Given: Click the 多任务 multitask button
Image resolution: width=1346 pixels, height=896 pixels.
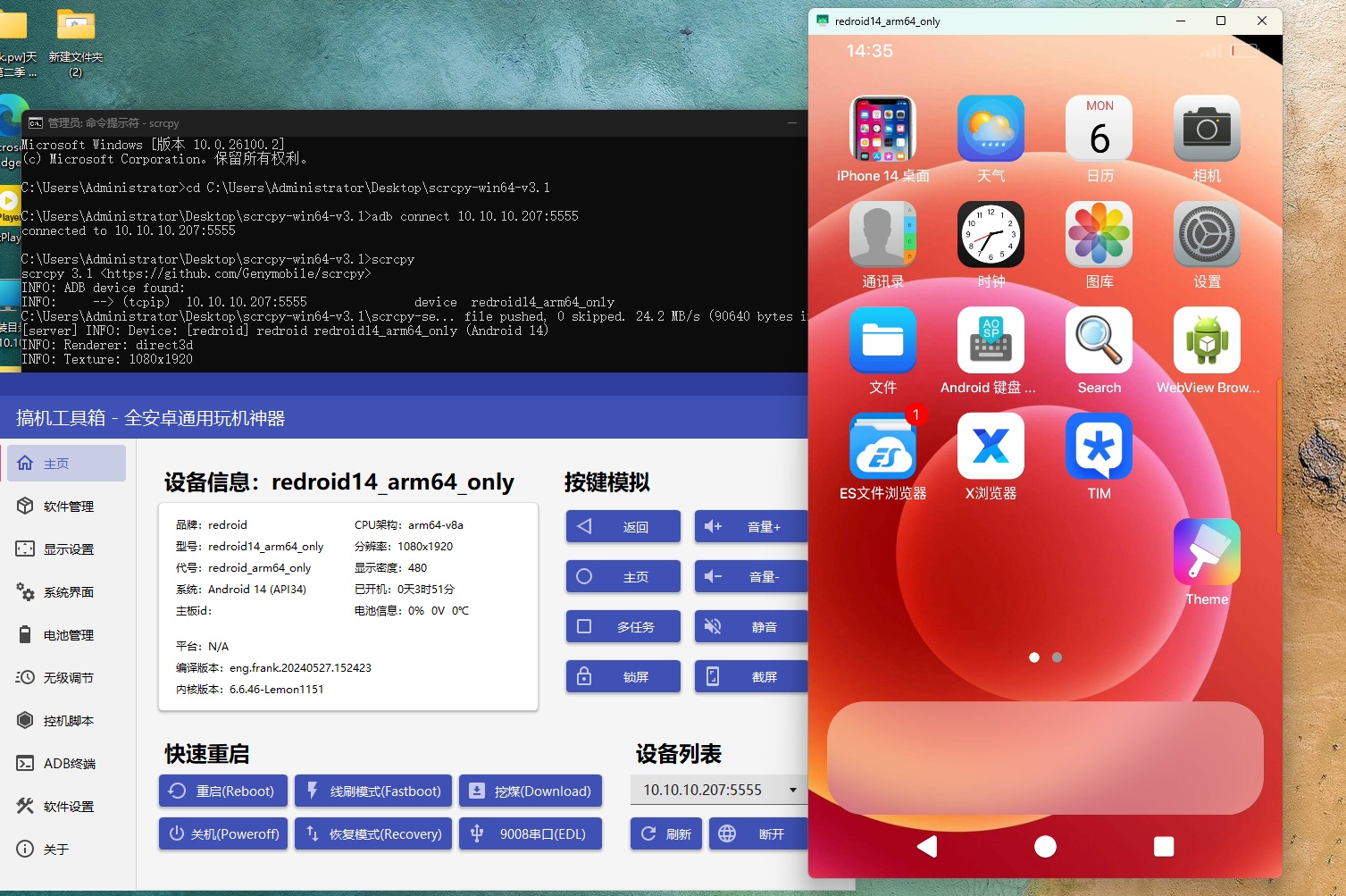Looking at the screenshot, I should click(x=623, y=627).
